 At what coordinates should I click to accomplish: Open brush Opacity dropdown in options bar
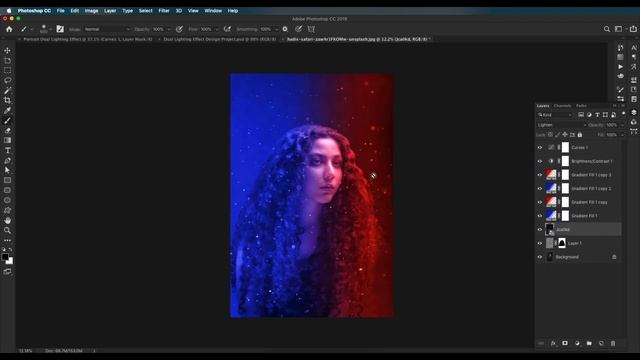point(169,29)
